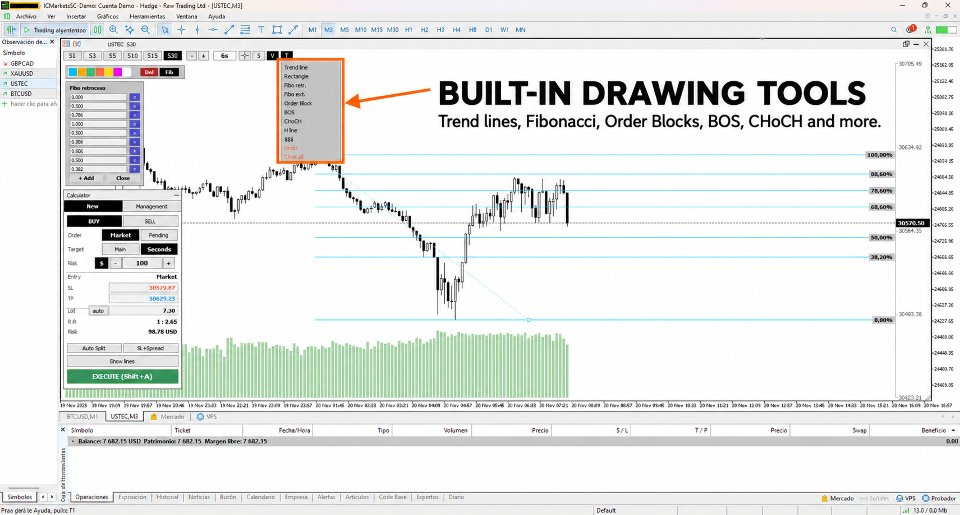Select the trendline tool in main toolbar
This screenshot has width=960, height=515.
[x=229, y=29]
